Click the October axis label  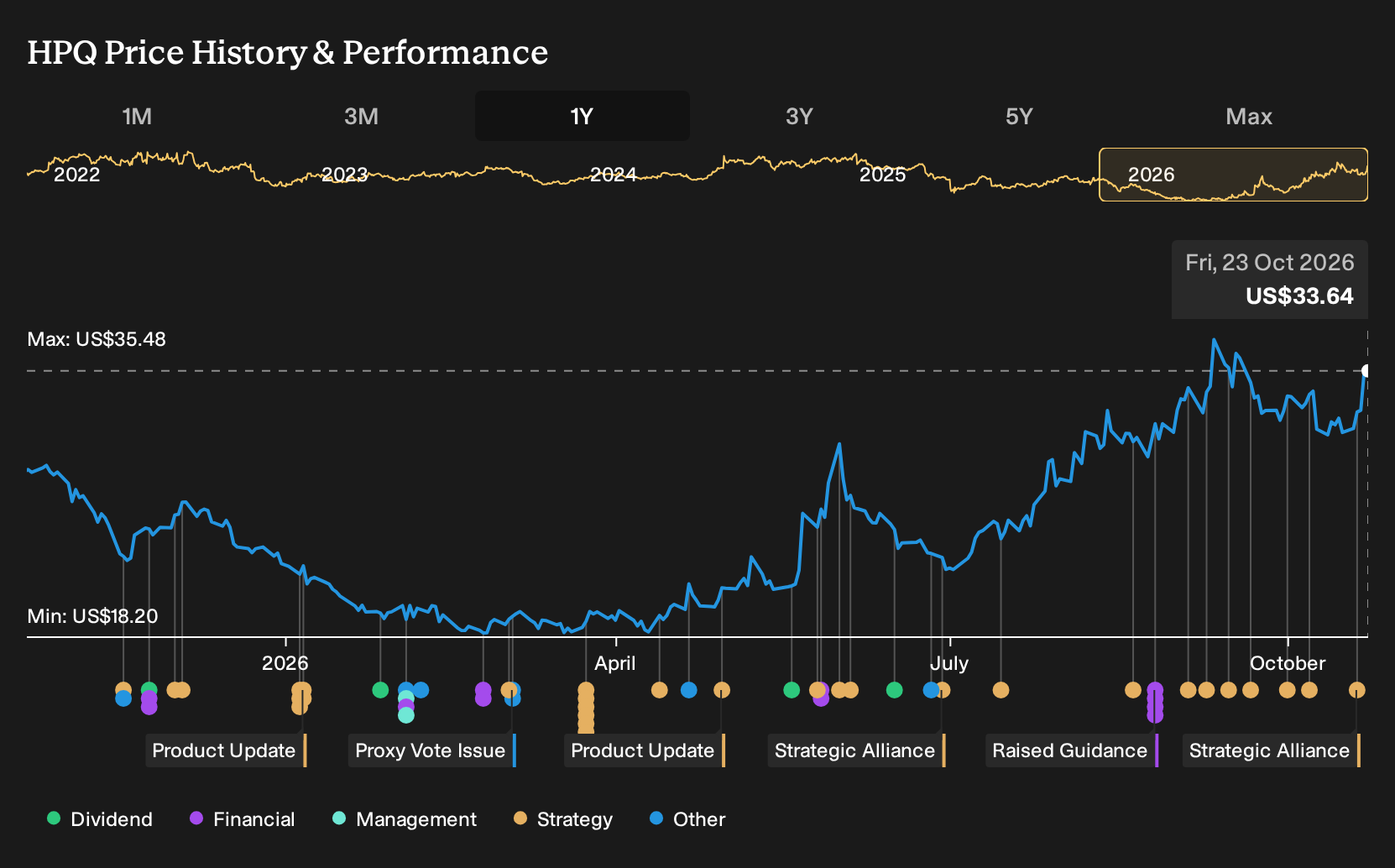pos(1288,663)
